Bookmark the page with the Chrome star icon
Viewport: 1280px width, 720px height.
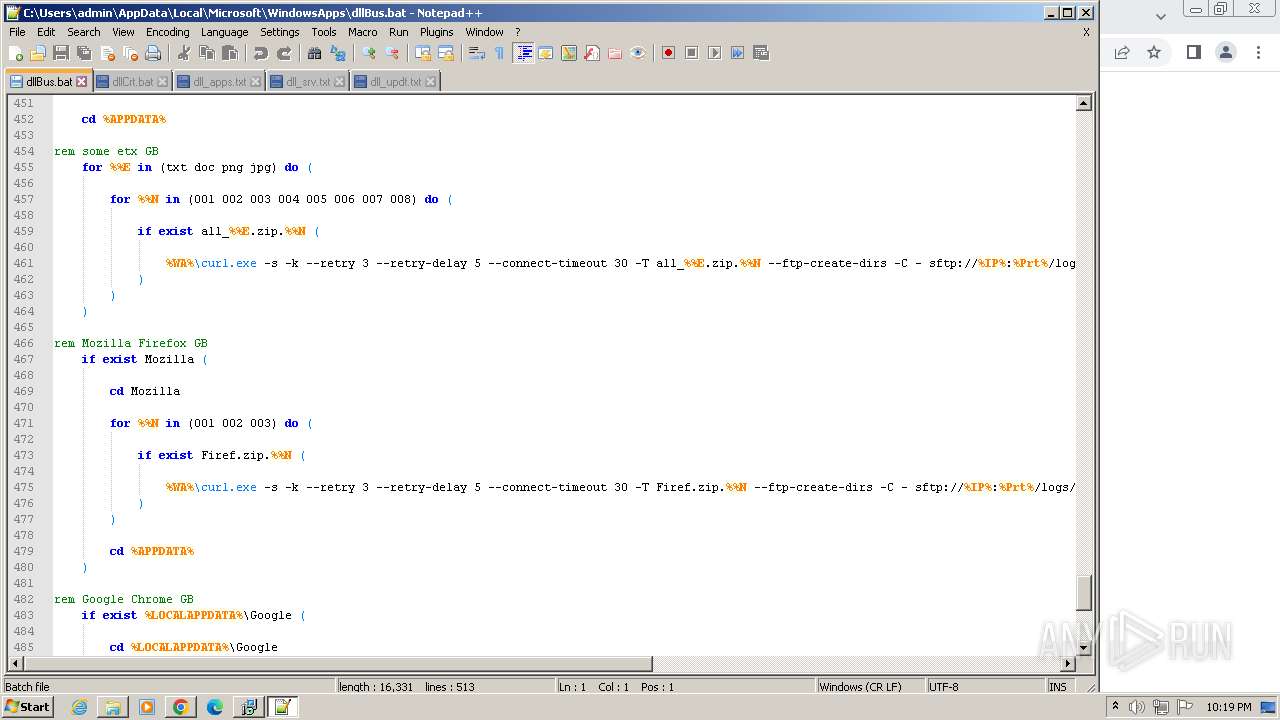[x=1154, y=52]
